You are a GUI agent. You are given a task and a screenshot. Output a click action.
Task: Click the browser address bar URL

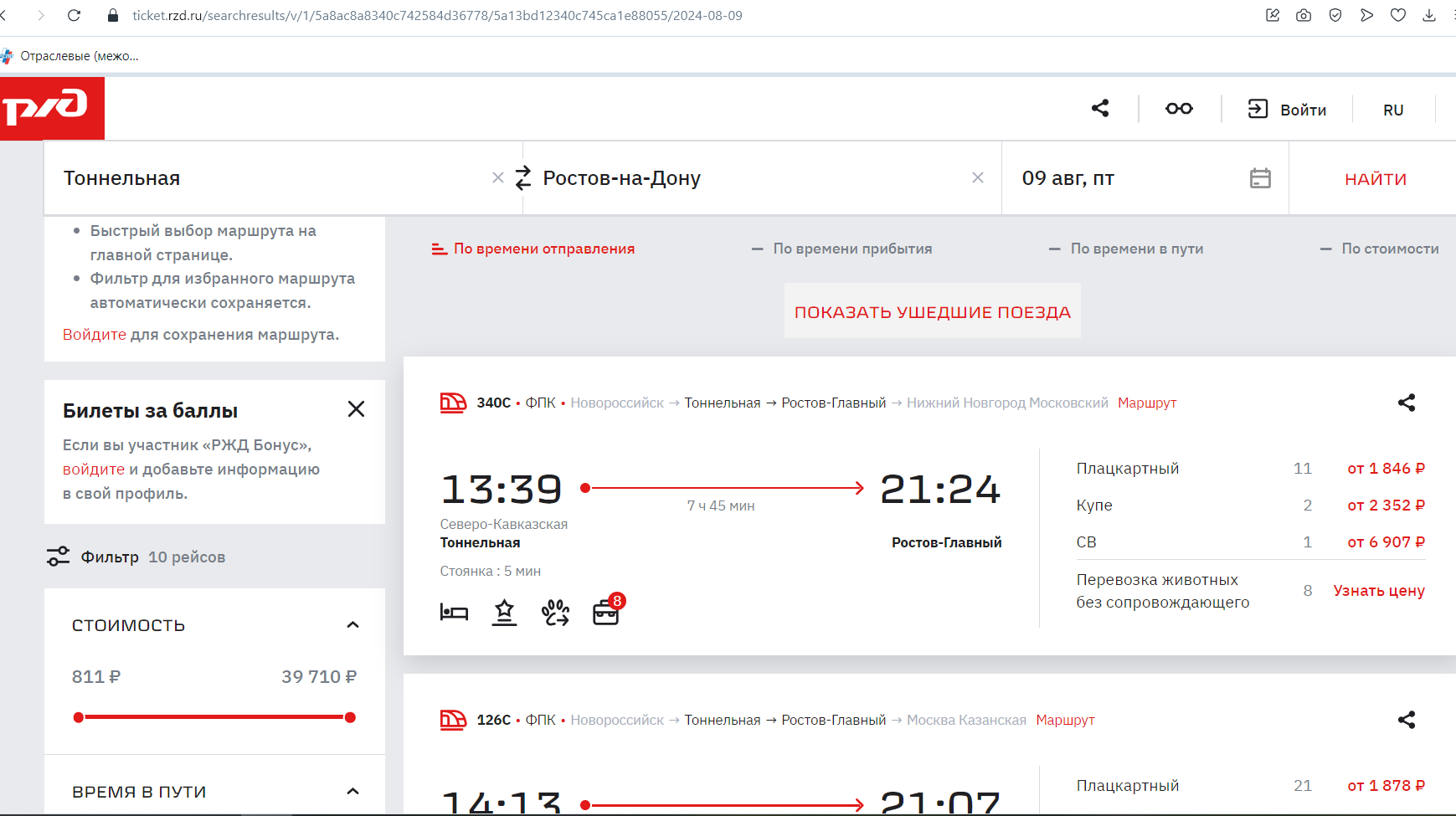tap(437, 15)
